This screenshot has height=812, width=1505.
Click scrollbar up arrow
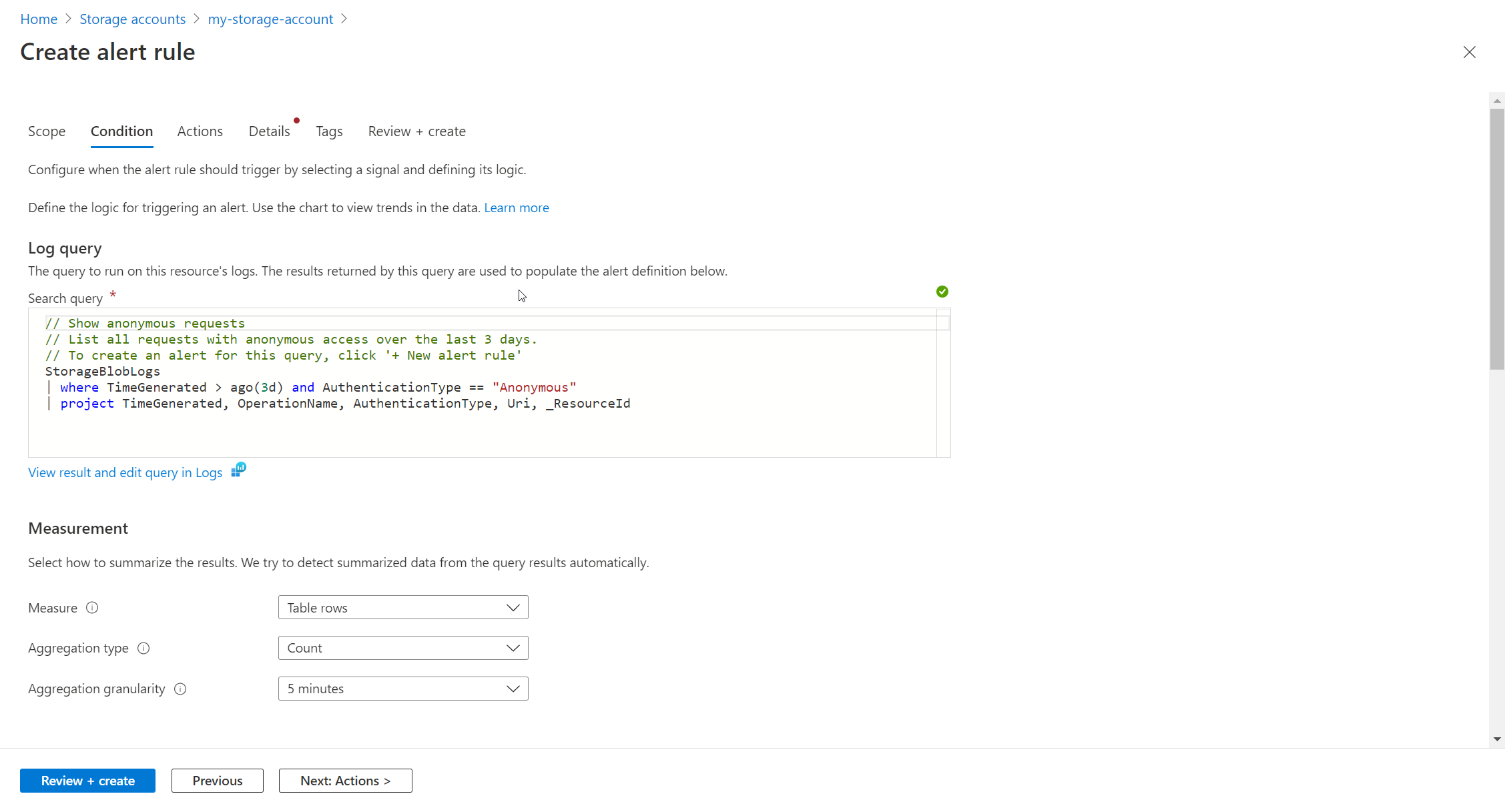tap(1497, 101)
